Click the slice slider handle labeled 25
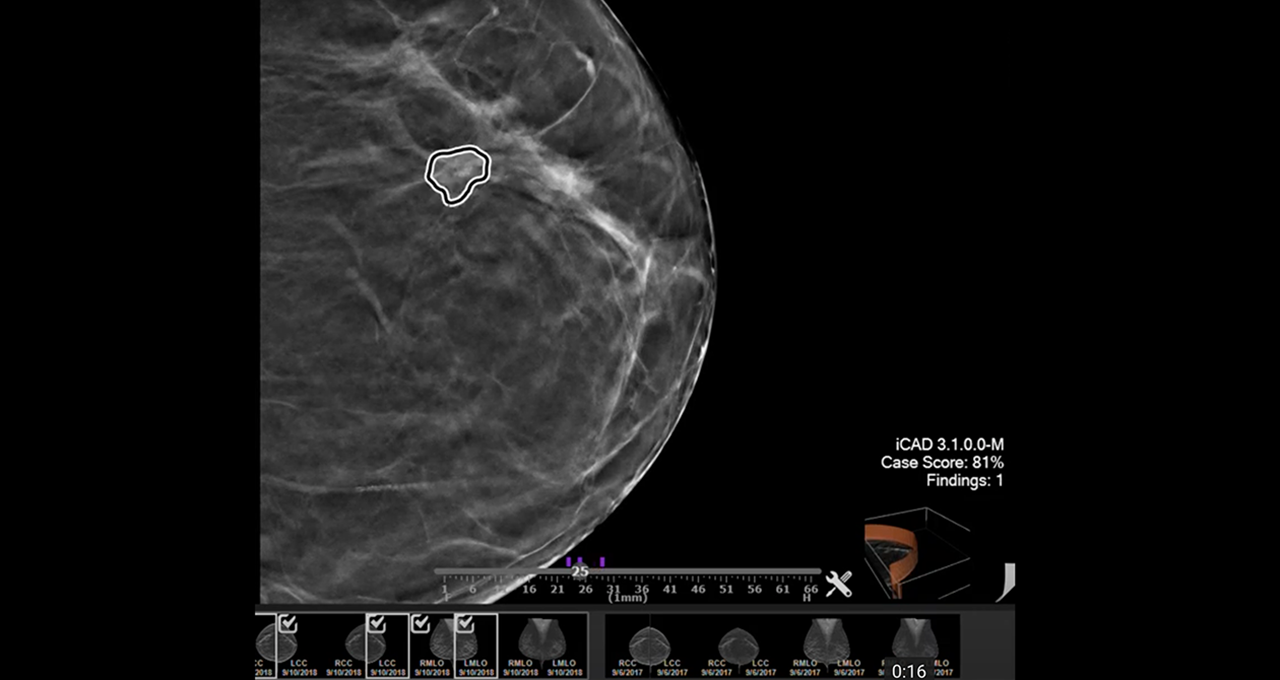 (580, 571)
